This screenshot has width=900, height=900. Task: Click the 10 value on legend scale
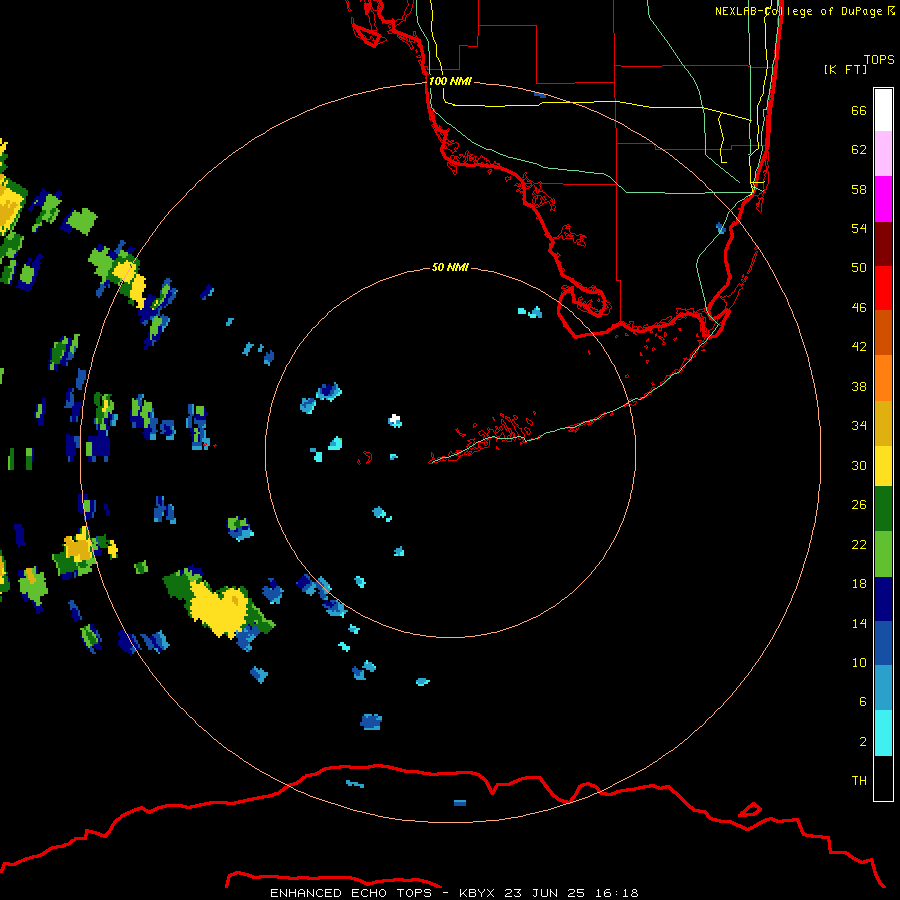[x=859, y=662]
